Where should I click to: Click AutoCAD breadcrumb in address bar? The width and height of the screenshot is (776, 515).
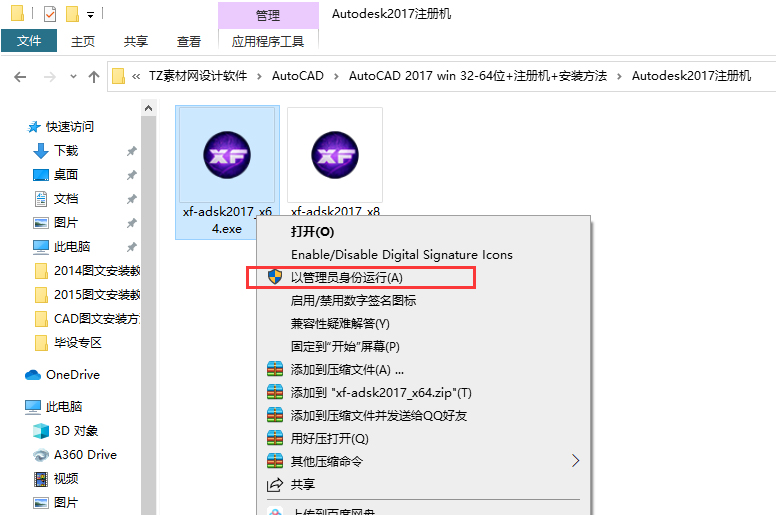pyautogui.click(x=297, y=76)
